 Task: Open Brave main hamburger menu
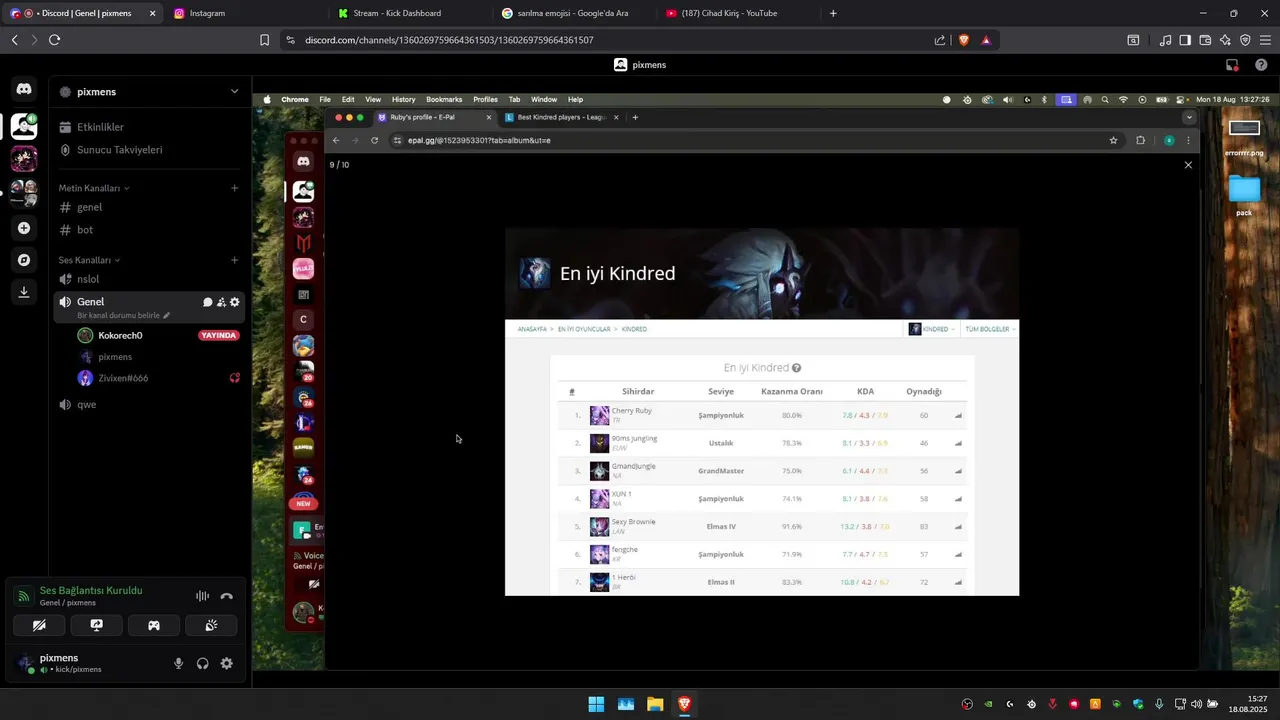(x=1265, y=40)
